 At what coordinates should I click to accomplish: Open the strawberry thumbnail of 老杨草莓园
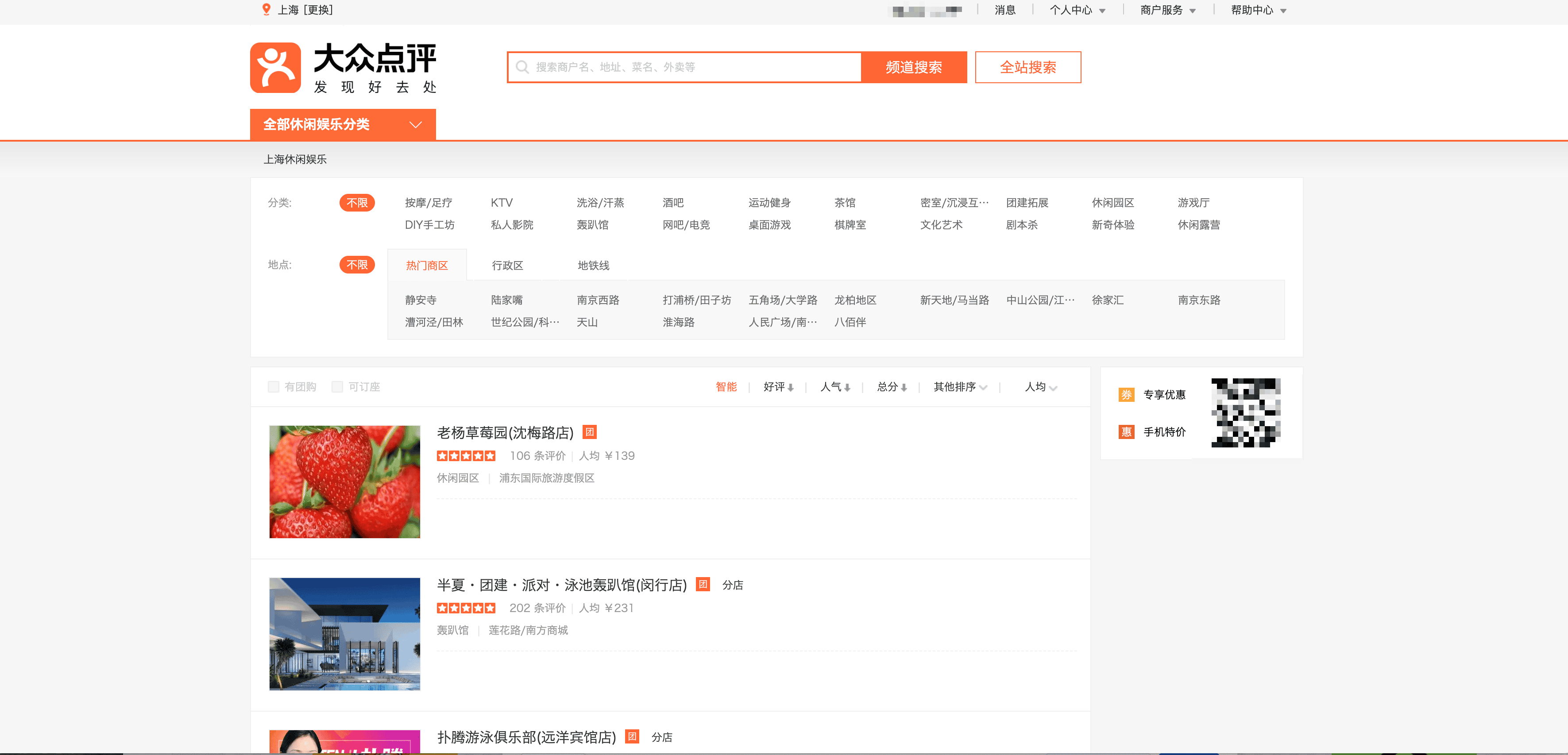(x=344, y=481)
